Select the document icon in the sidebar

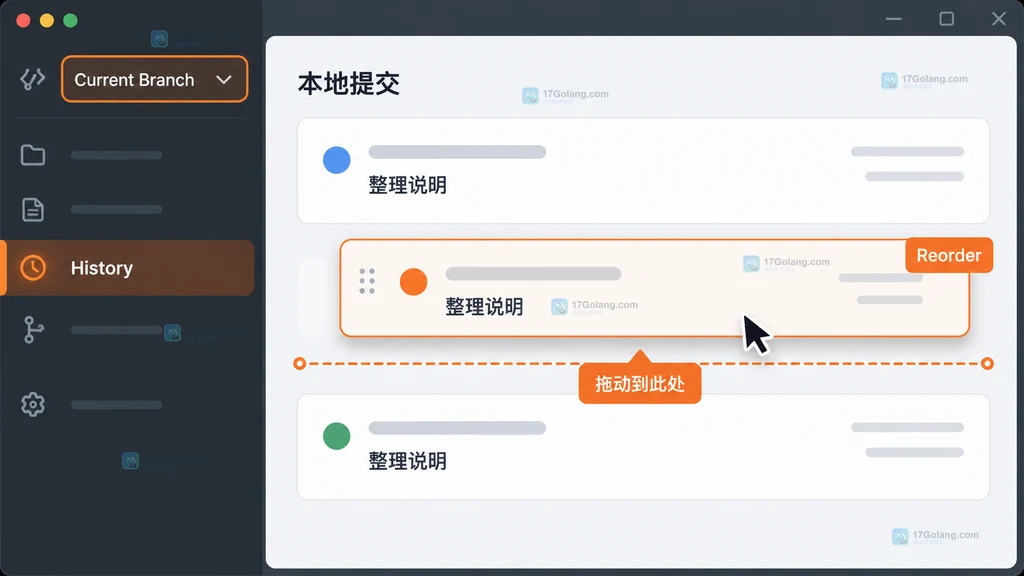pyautogui.click(x=33, y=210)
